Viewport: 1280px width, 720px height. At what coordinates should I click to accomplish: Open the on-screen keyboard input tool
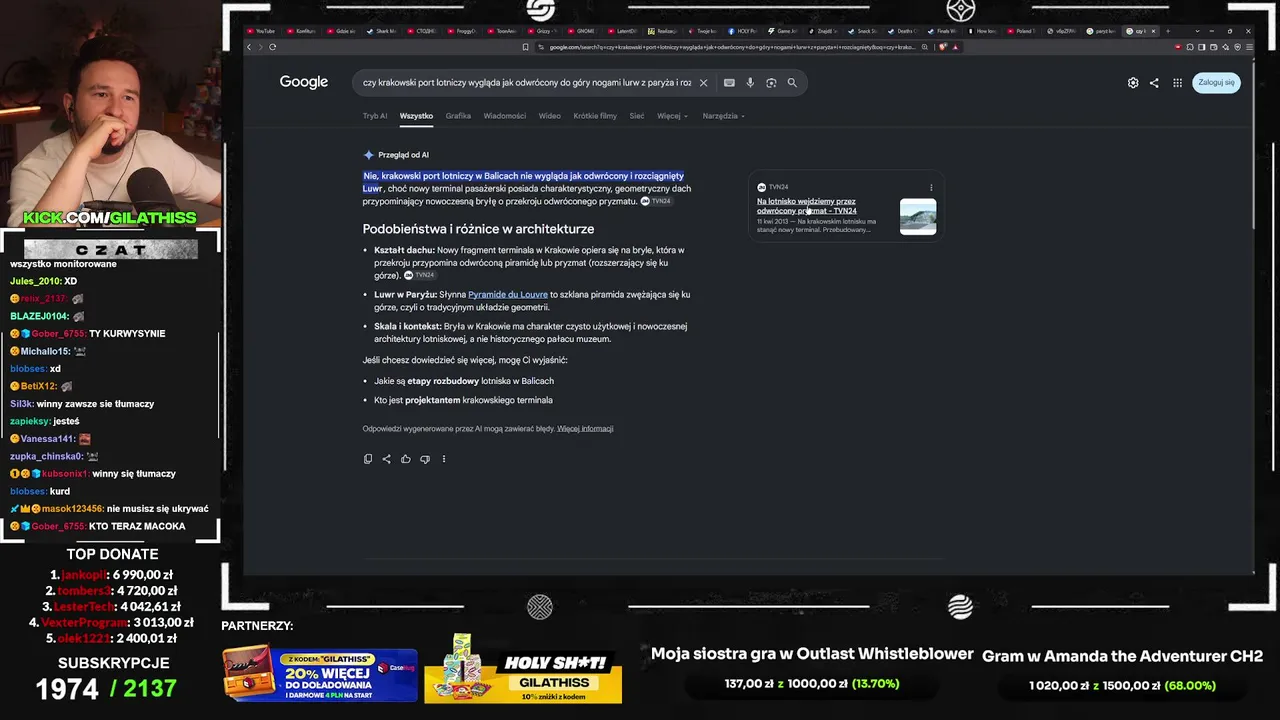(729, 83)
